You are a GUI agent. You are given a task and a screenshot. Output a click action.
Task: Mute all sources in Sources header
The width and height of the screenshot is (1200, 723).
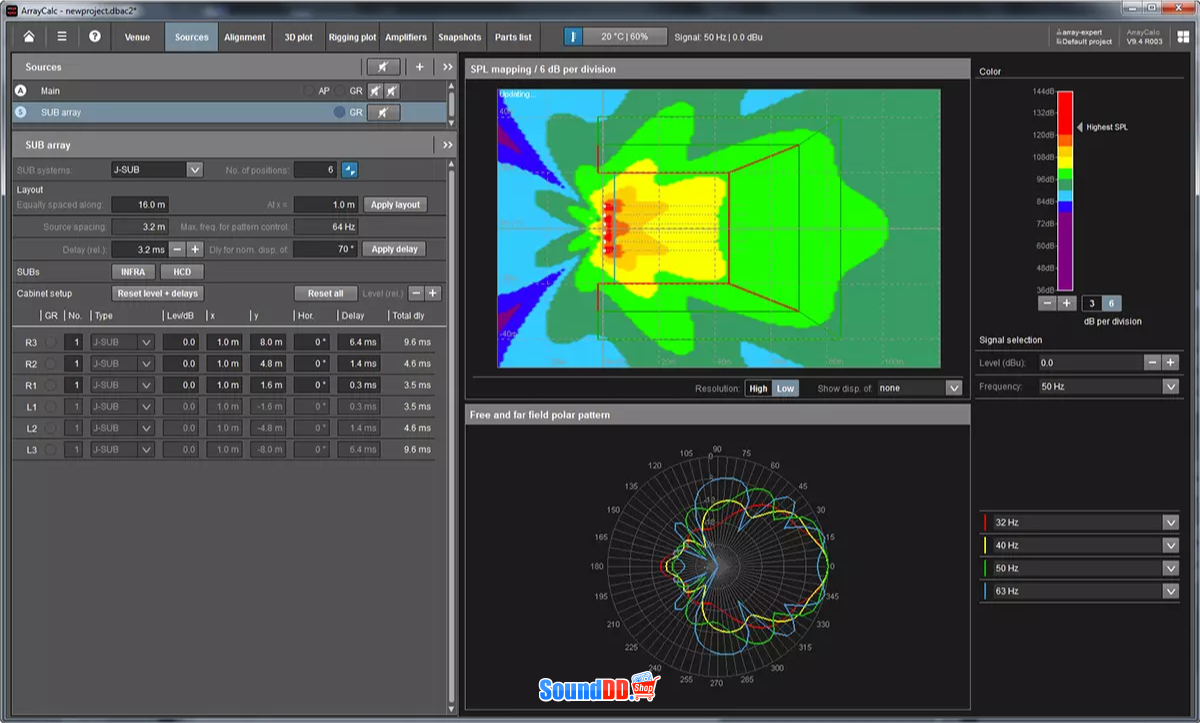(x=383, y=67)
